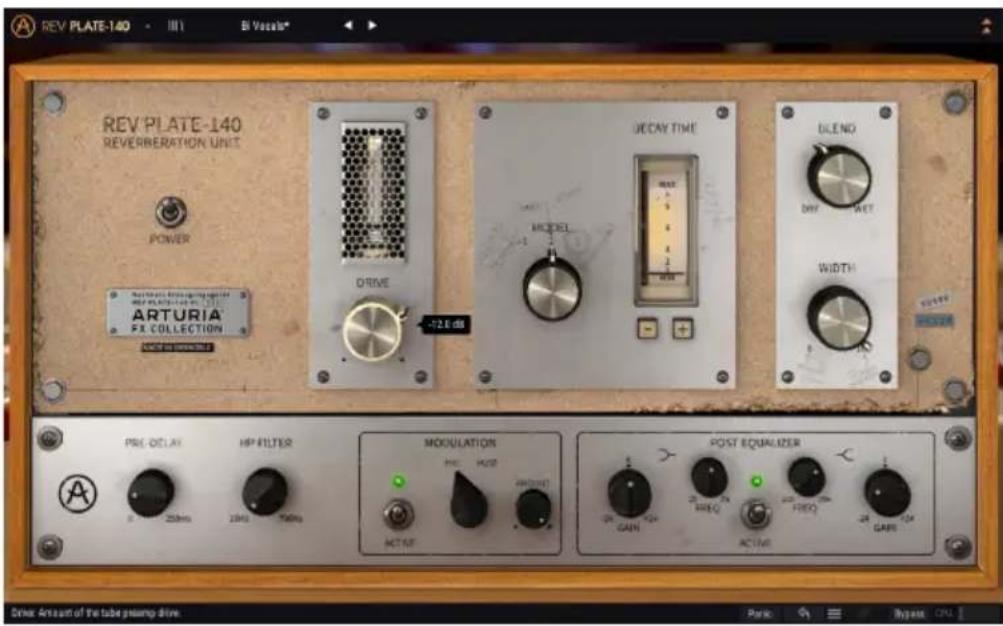Go to the next preset arrow
This screenshot has height=626, width=1003.
point(372,26)
